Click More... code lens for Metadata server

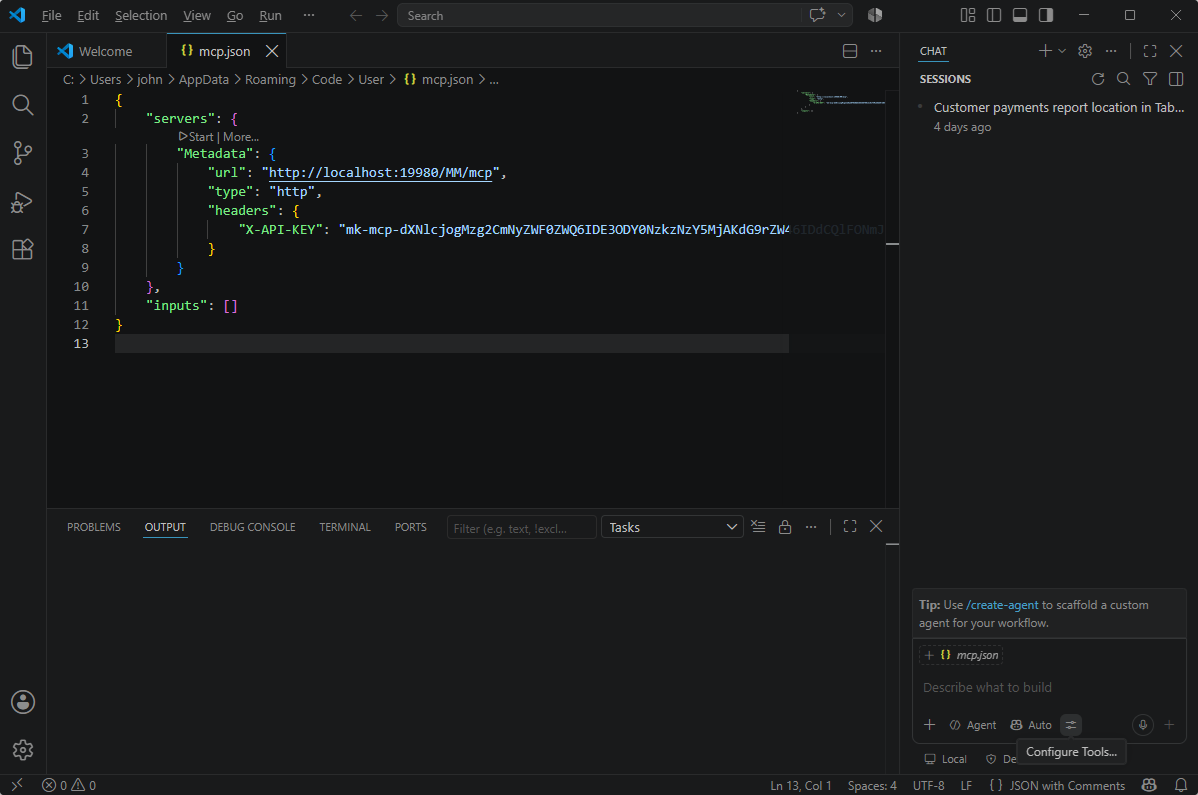[x=241, y=137]
